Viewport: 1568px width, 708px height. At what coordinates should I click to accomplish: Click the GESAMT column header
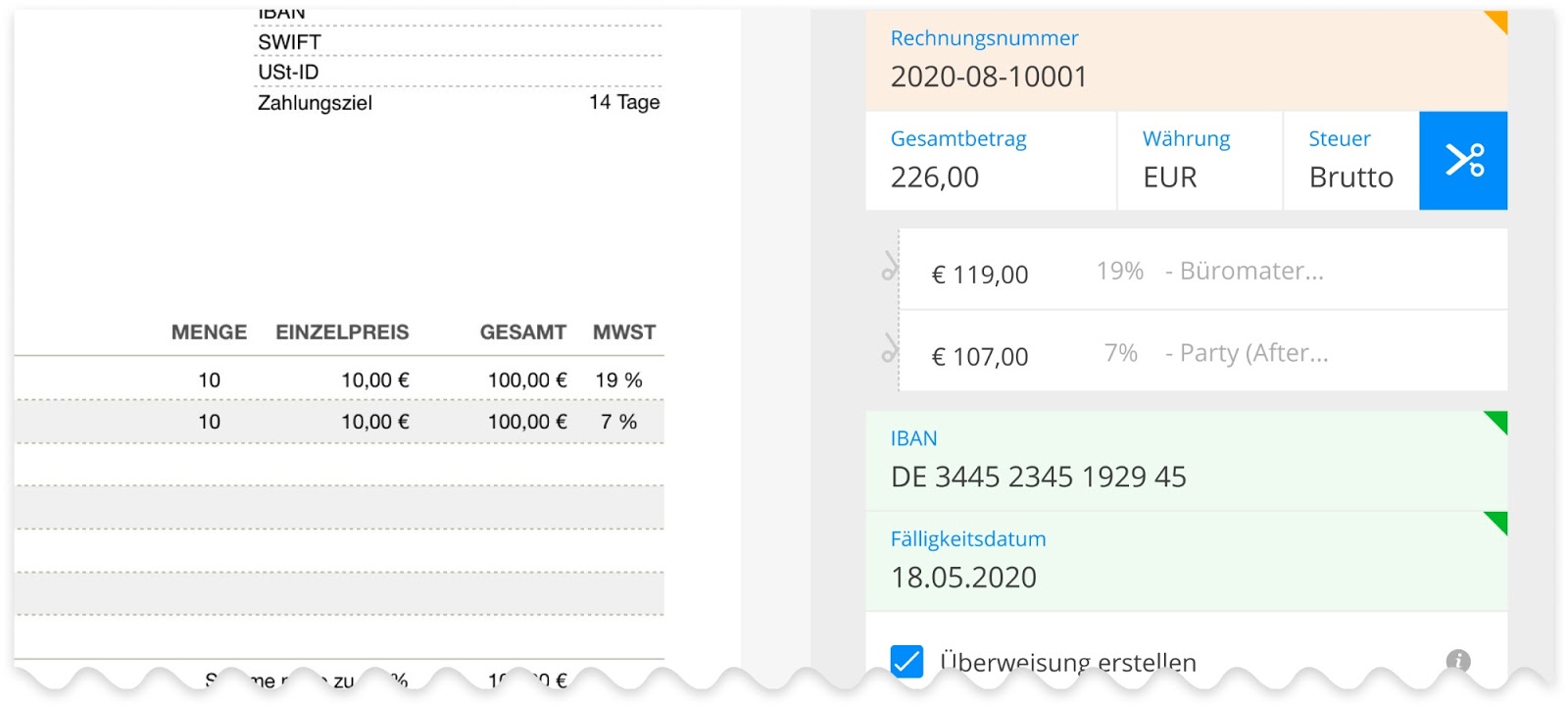(x=523, y=332)
